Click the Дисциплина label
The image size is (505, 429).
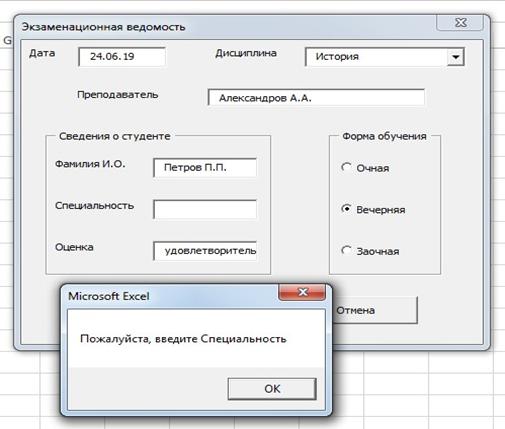246,53
